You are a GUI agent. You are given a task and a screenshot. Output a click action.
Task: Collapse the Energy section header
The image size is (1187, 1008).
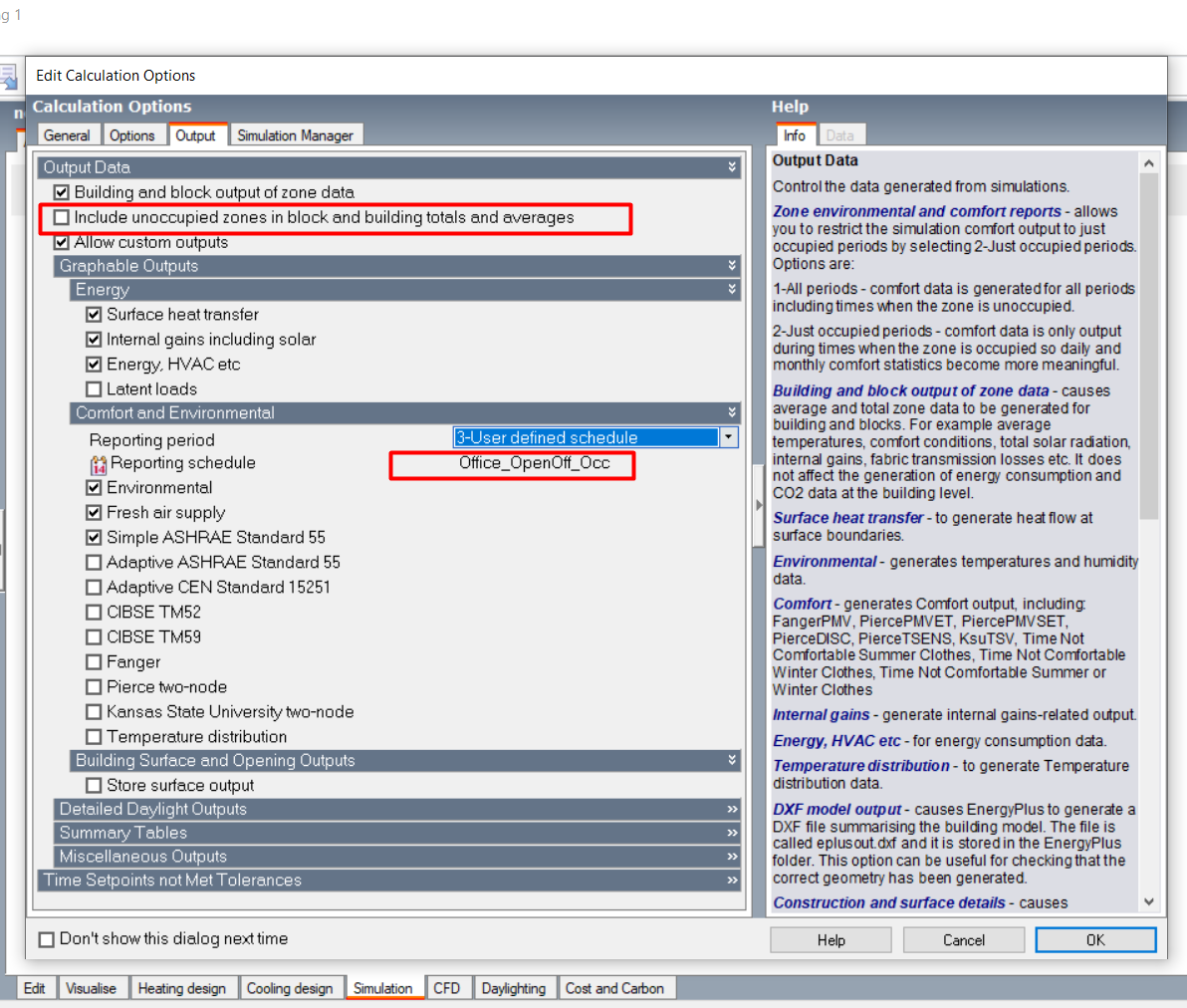pos(731,289)
